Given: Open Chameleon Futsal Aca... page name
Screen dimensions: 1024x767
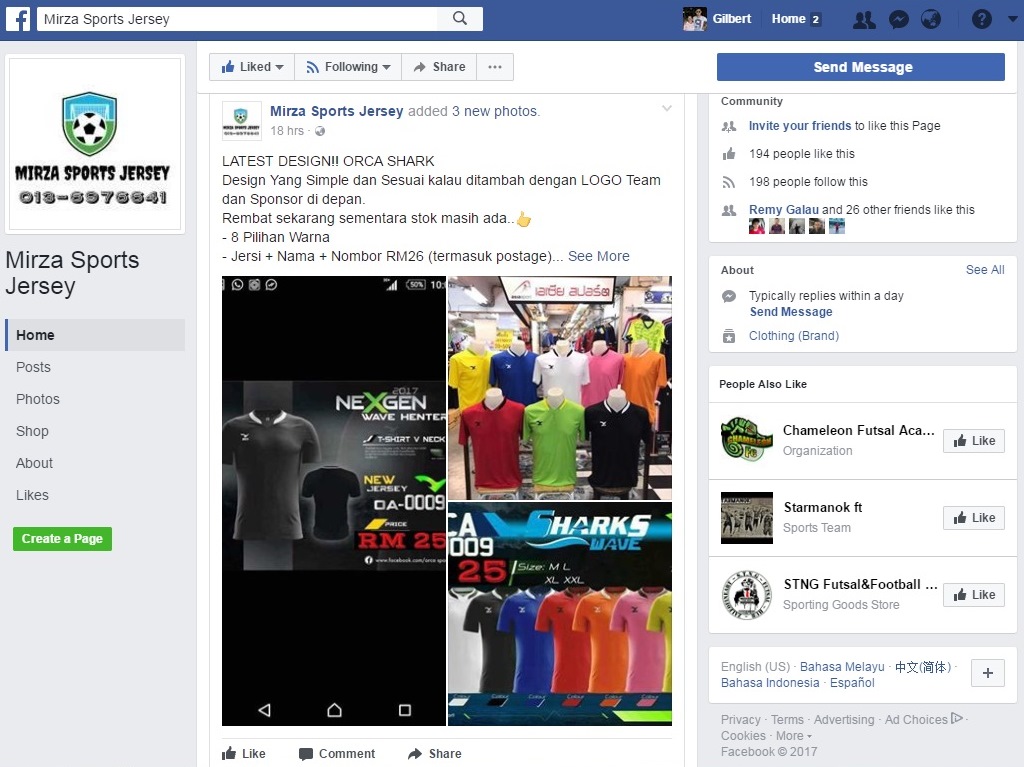Looking at the screenshot, I should pos(859,431).
